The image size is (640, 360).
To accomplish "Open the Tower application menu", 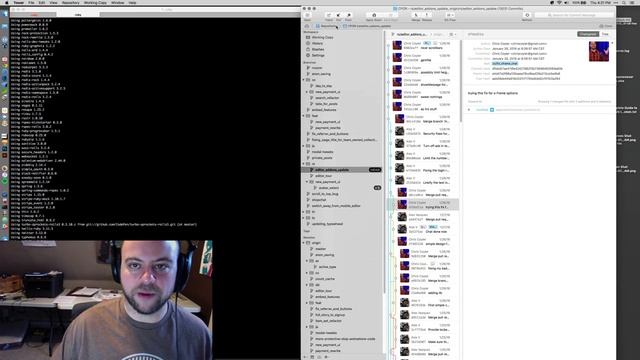I will click(18, 2).
